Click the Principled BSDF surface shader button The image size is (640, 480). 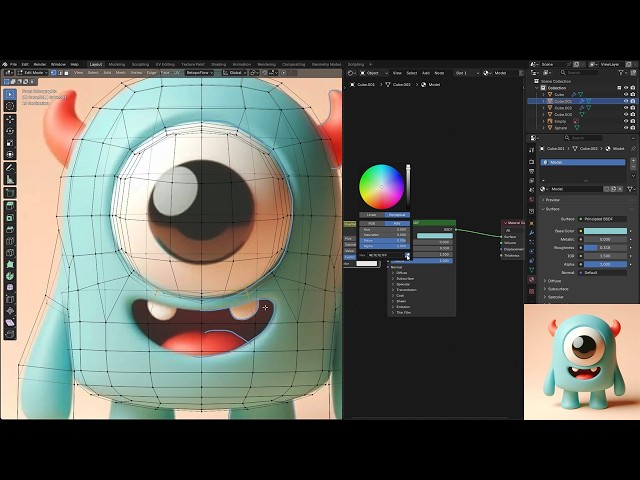click(x=602, y=219)
